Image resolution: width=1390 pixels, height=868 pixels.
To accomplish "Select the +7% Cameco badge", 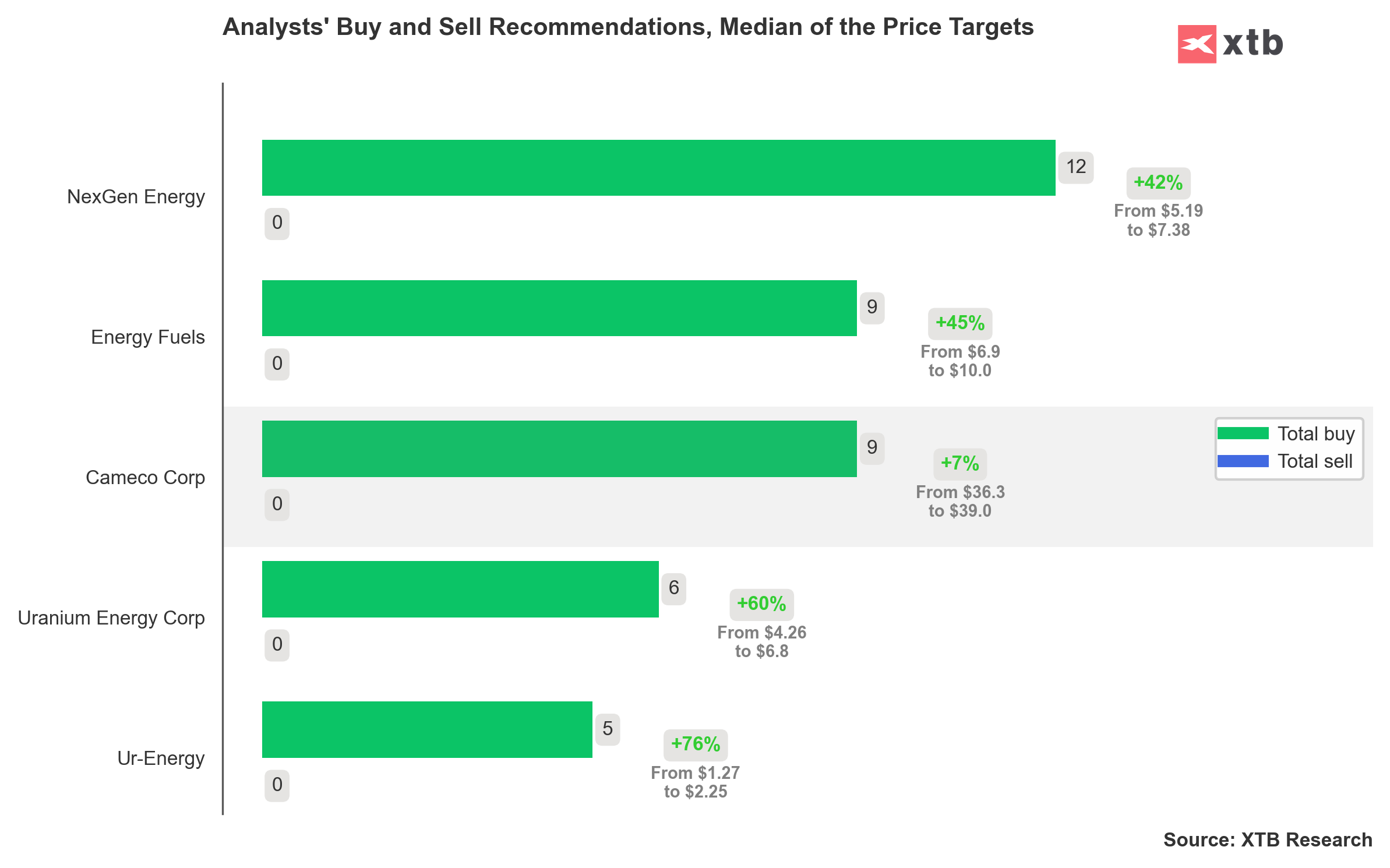I will [x=960, y=464].
